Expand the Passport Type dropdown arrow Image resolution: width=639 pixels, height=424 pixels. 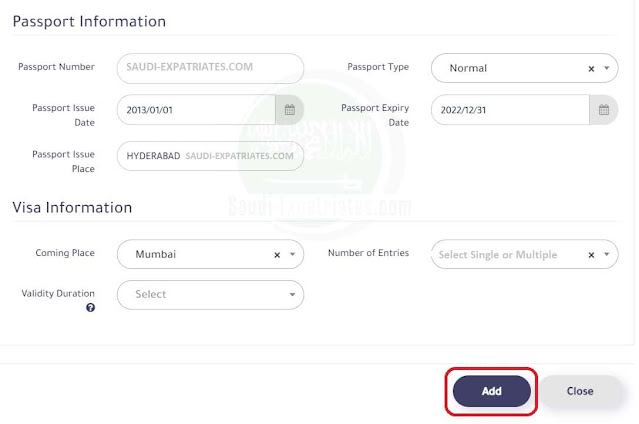[x=606, y=68]
